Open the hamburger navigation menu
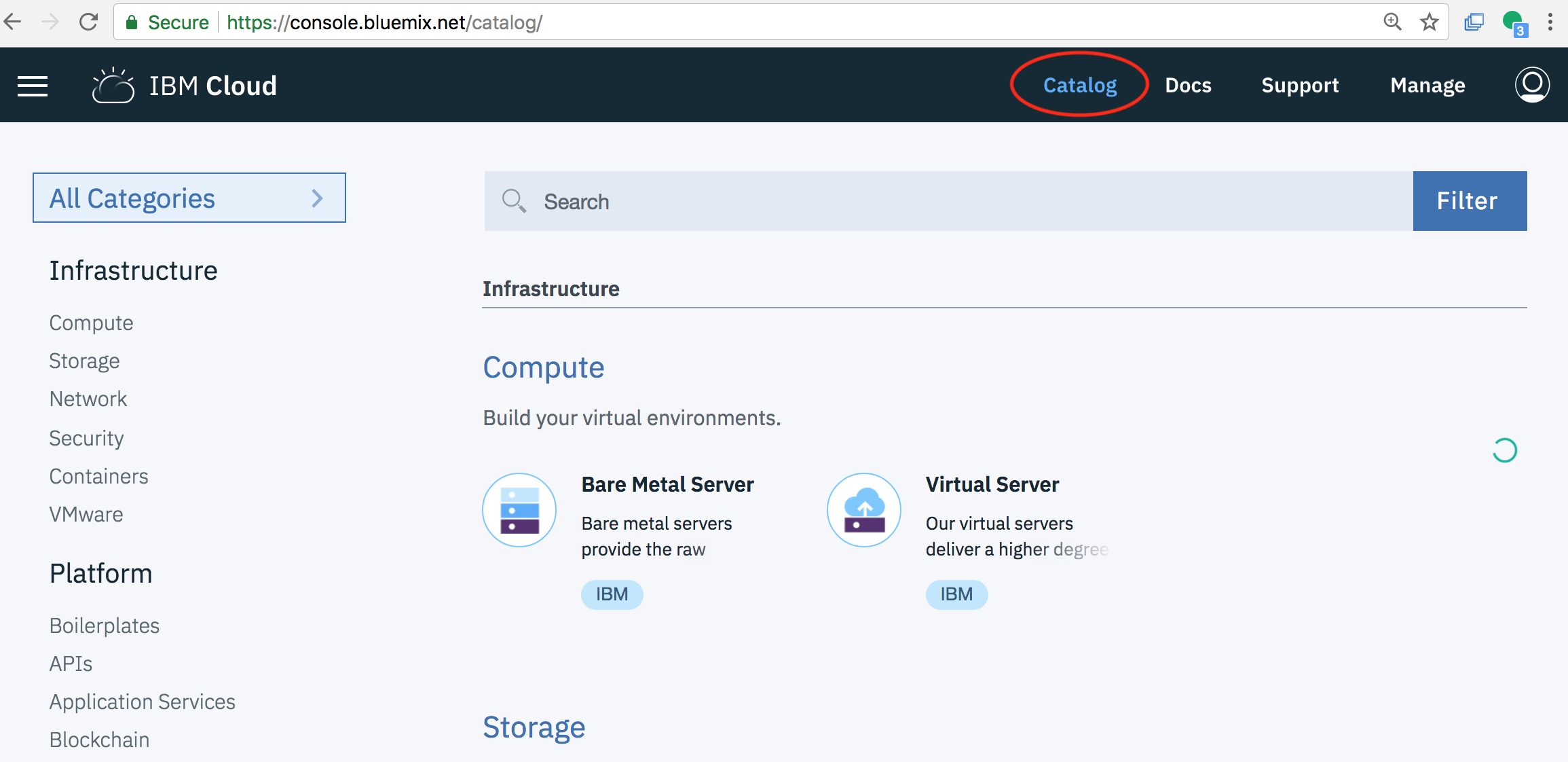Screen dimensions: 1568x762 [x=33, y=86]
